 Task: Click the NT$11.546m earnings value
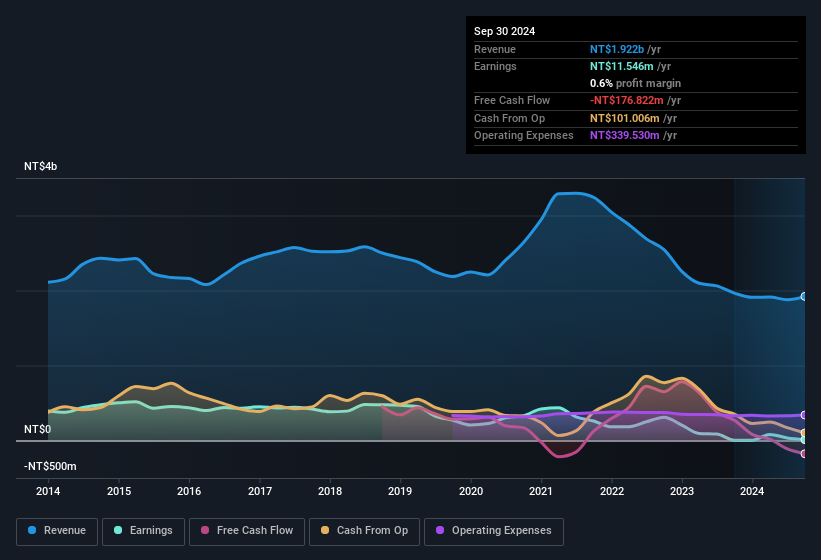622,66
